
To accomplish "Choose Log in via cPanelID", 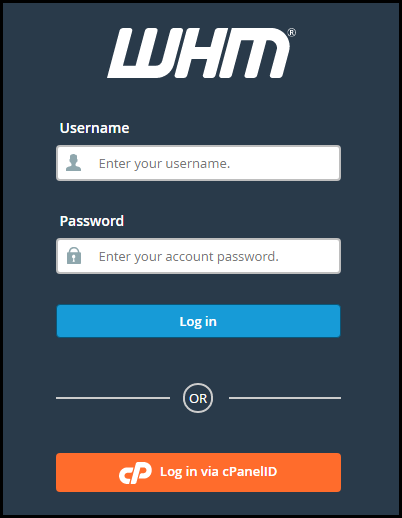I will coord(199,472).
